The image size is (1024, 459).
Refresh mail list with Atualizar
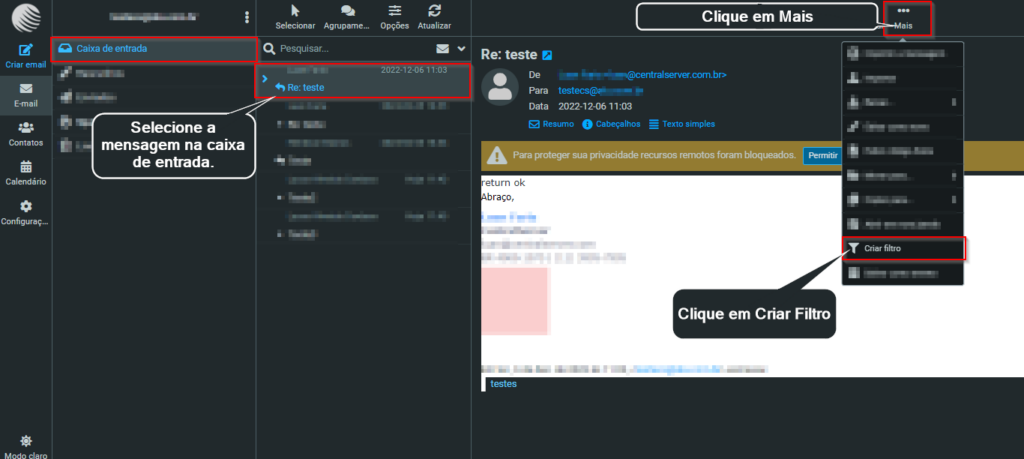click(x=433, y=15)
